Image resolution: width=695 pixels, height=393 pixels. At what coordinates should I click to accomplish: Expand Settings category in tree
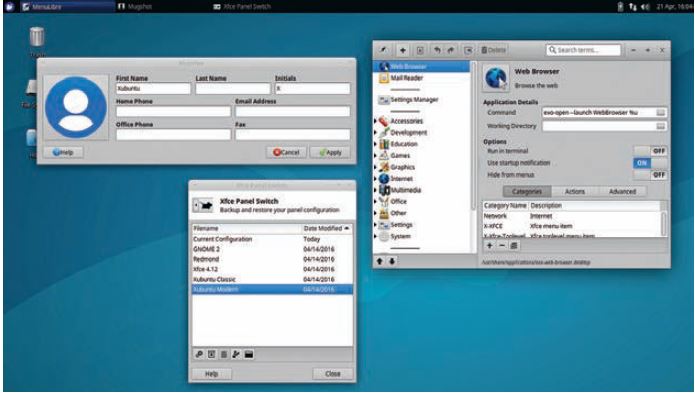tap(376, 225)
